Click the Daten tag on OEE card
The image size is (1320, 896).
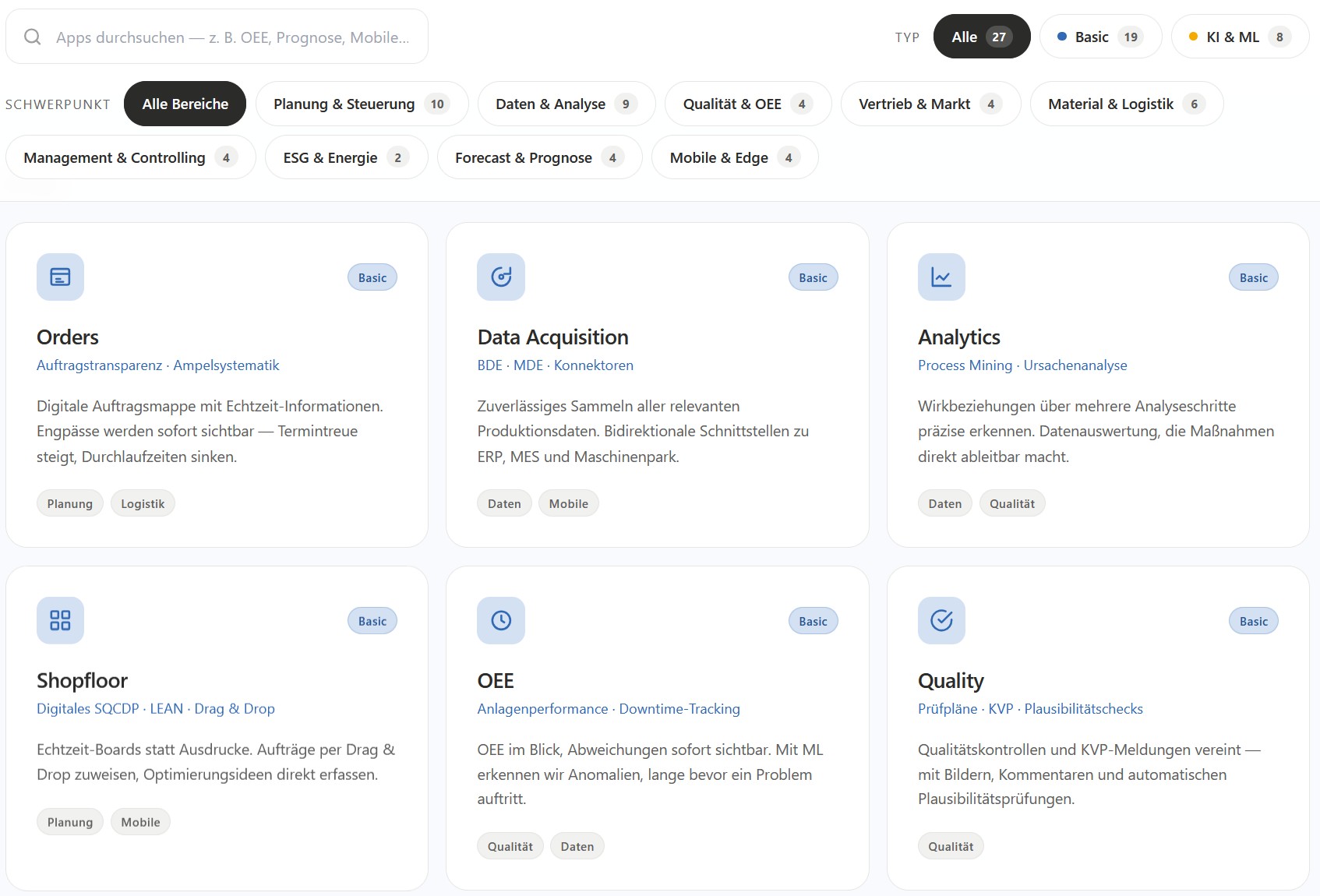click(577, 846)
